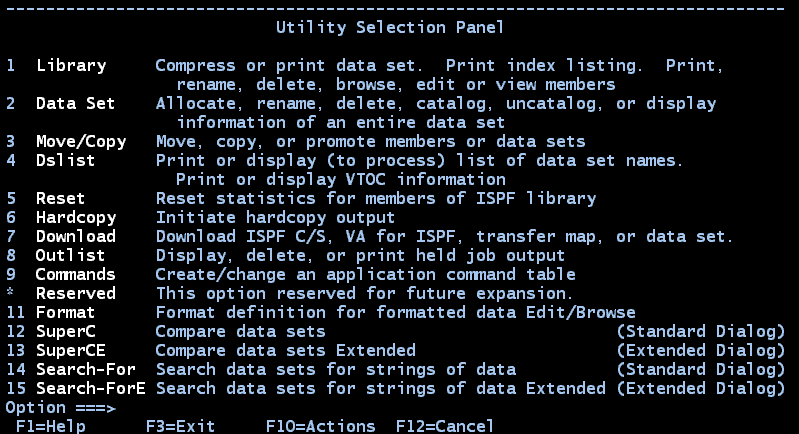
Task: Pick the Reset statistics option
Action: [x=60, y=198]
